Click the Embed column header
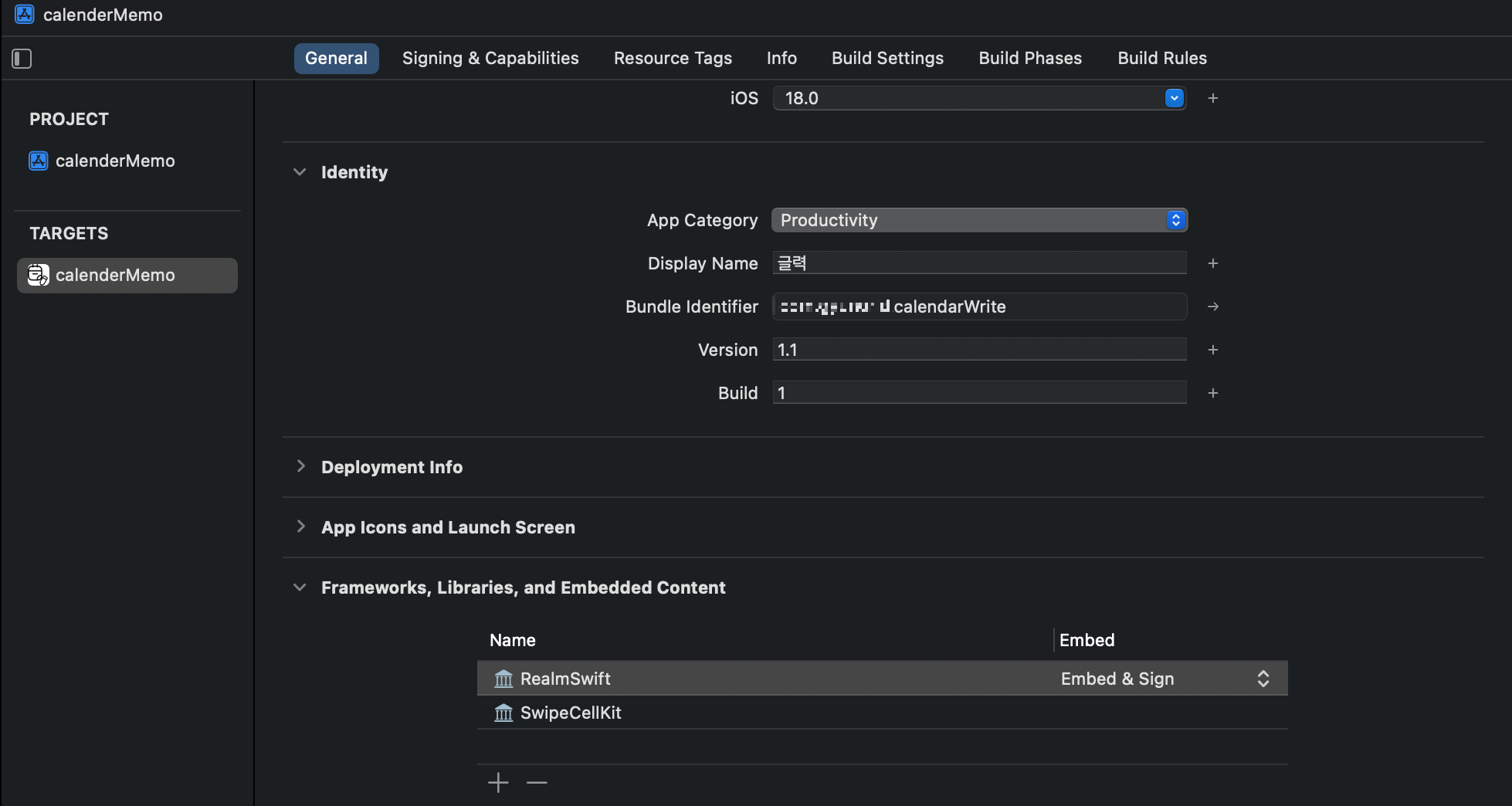Screen dimensions: 1512x806 (x=1087, y=640)
